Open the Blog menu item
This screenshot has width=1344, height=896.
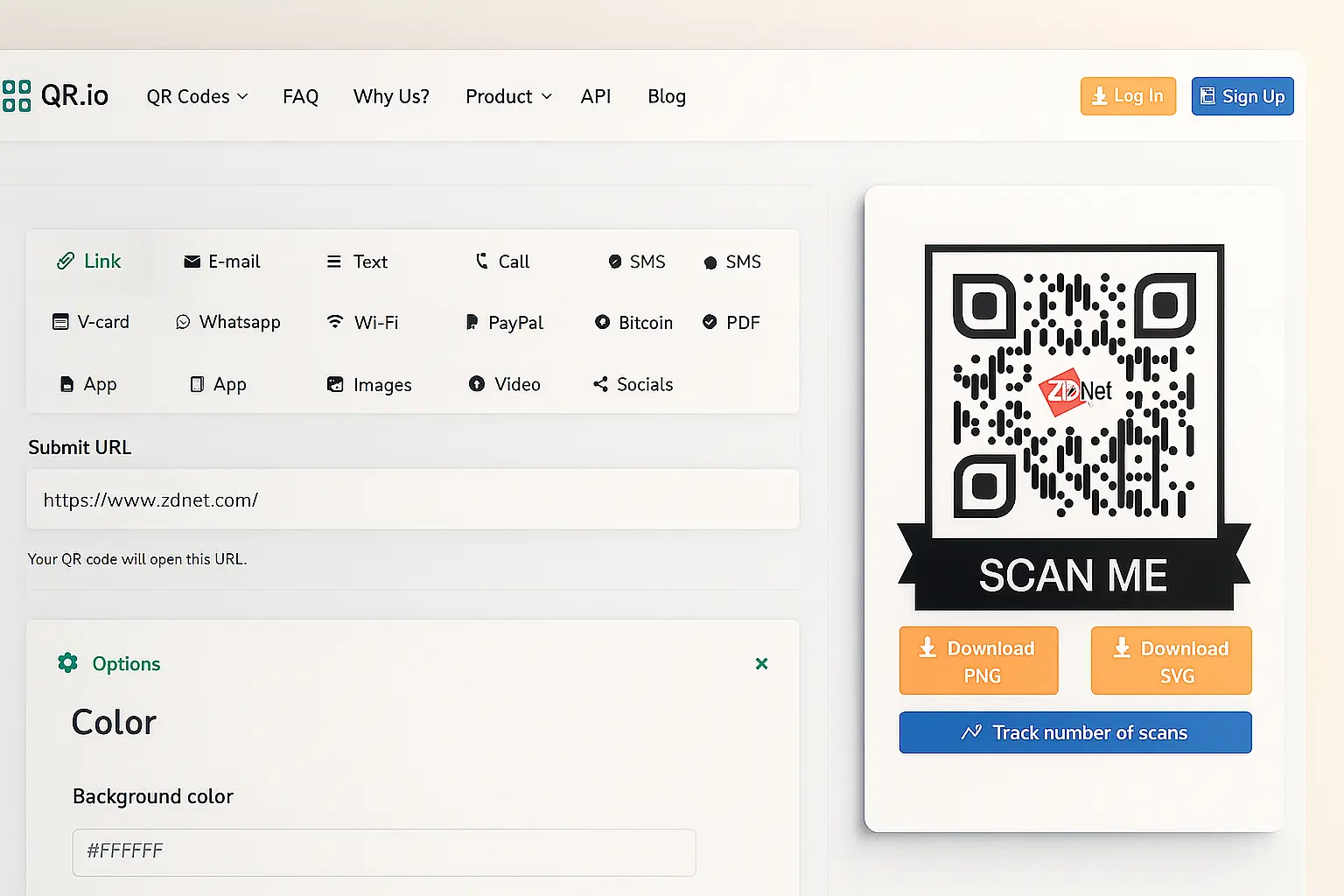pos(667,96)
